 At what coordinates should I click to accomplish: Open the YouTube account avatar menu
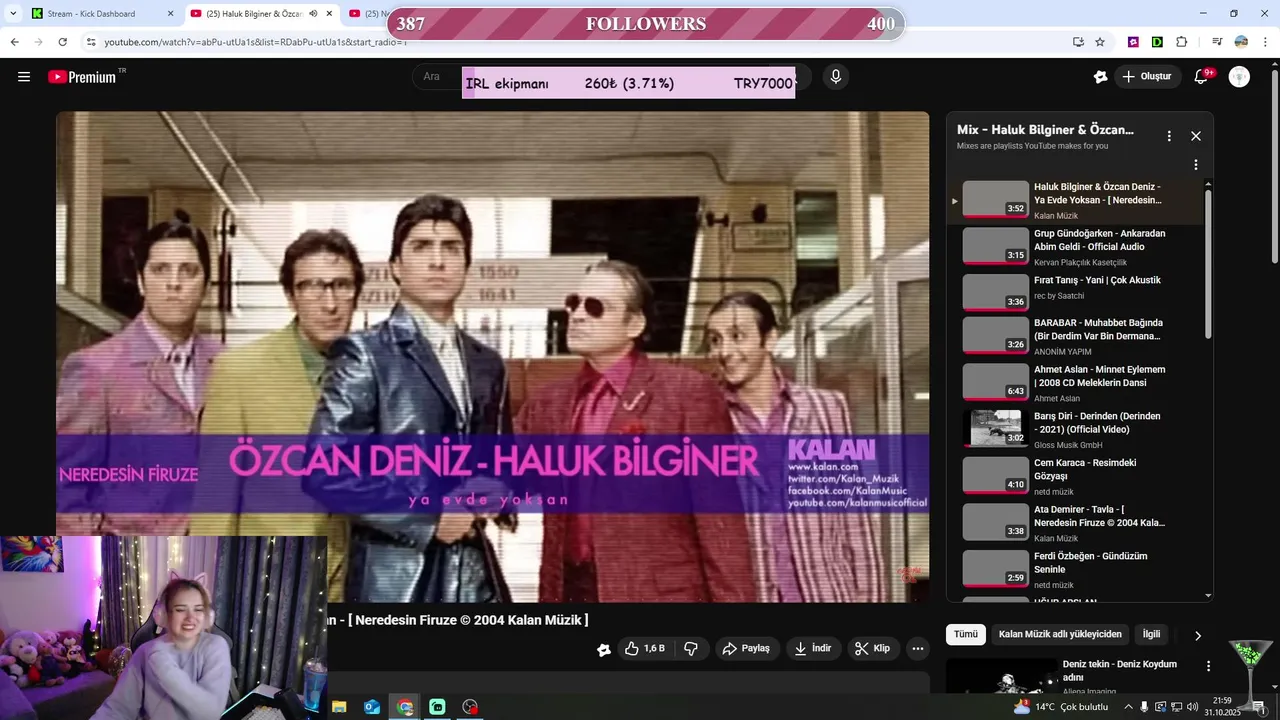pos(1239,77)
